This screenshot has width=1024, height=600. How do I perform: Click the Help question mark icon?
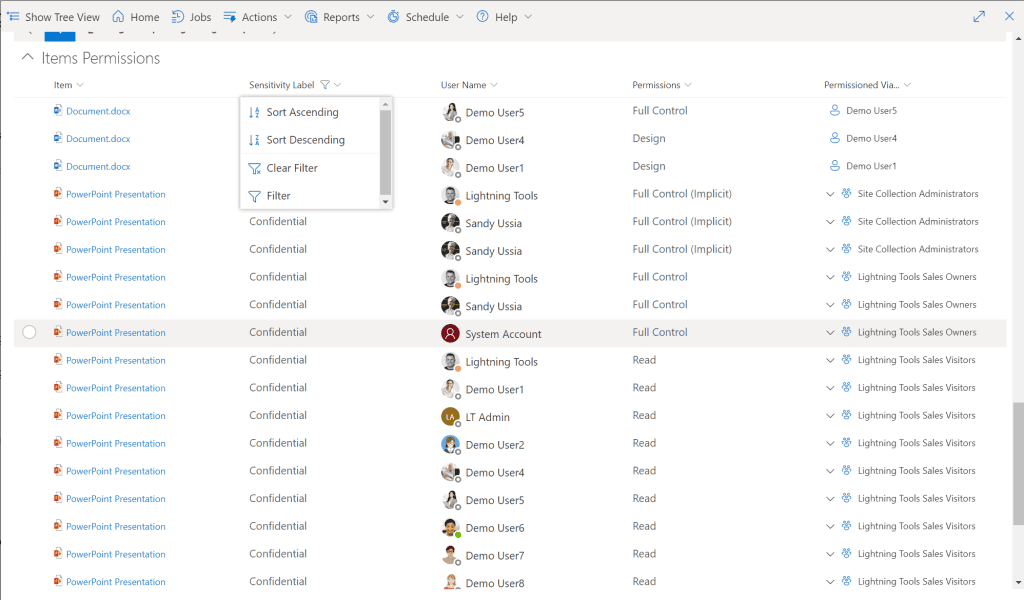tap(483, 16)
